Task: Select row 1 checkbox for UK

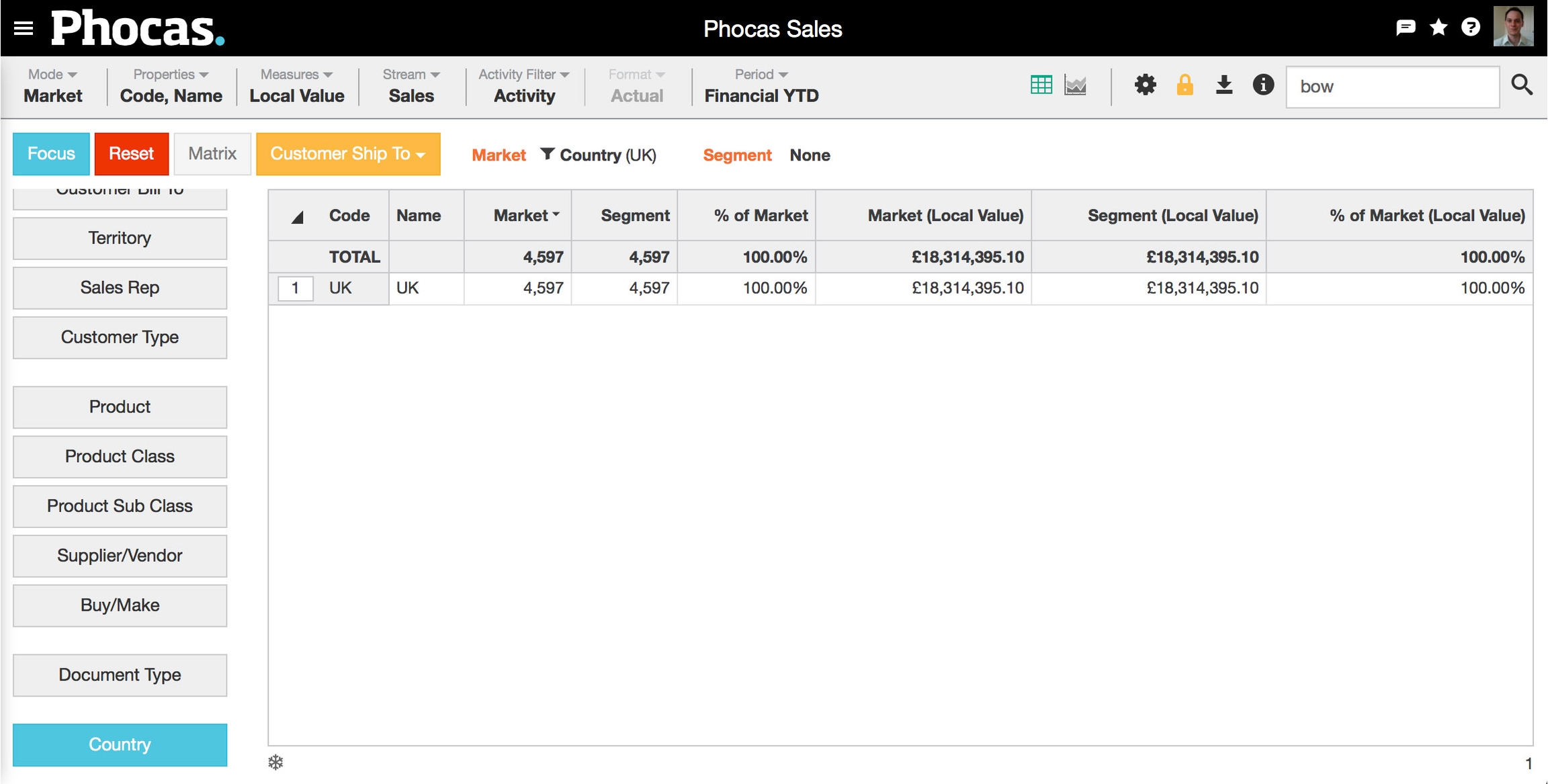Action: coord(295,288)
